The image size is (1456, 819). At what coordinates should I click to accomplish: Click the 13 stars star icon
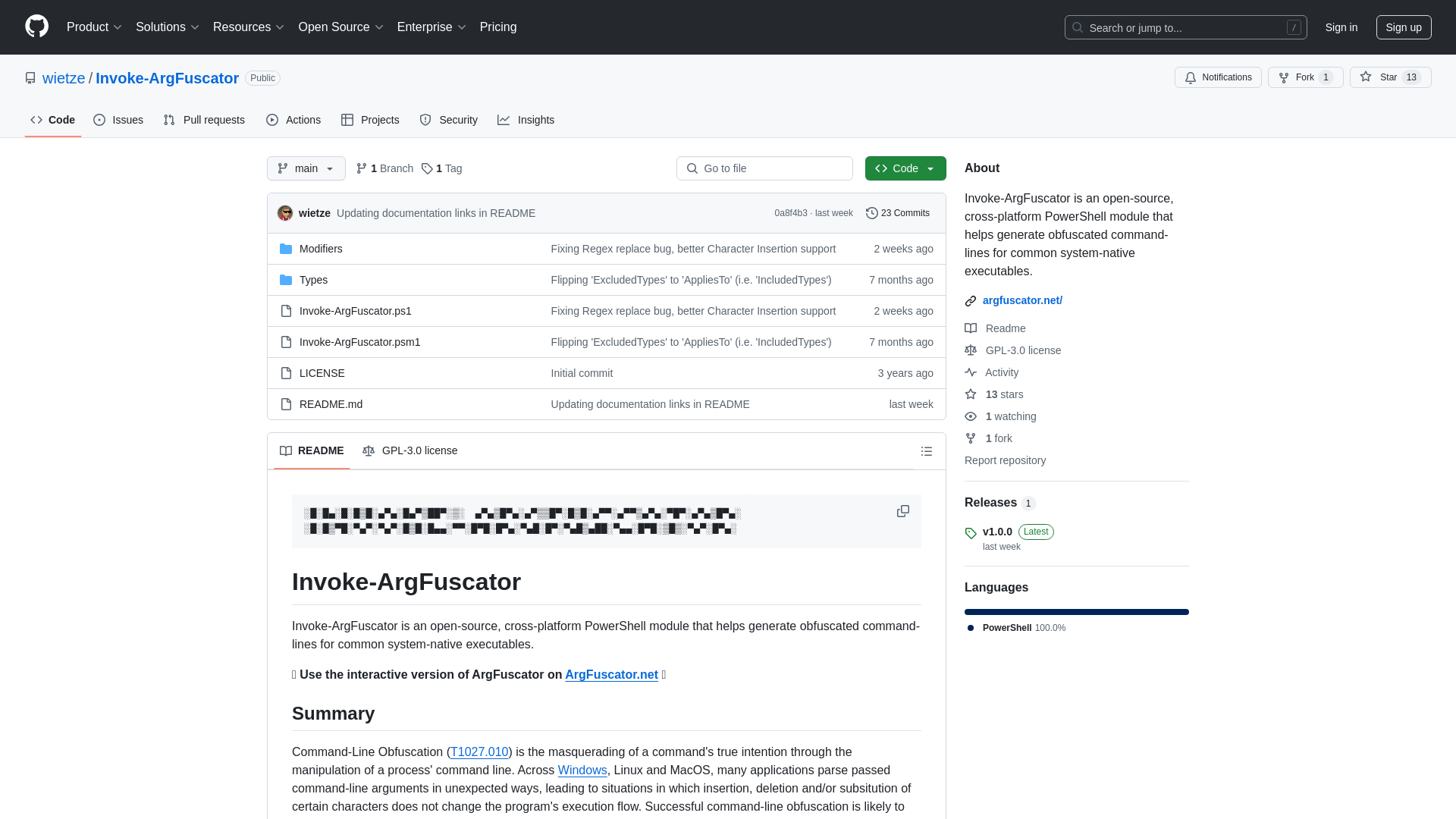pyautogui.click(x=971, y=394)
